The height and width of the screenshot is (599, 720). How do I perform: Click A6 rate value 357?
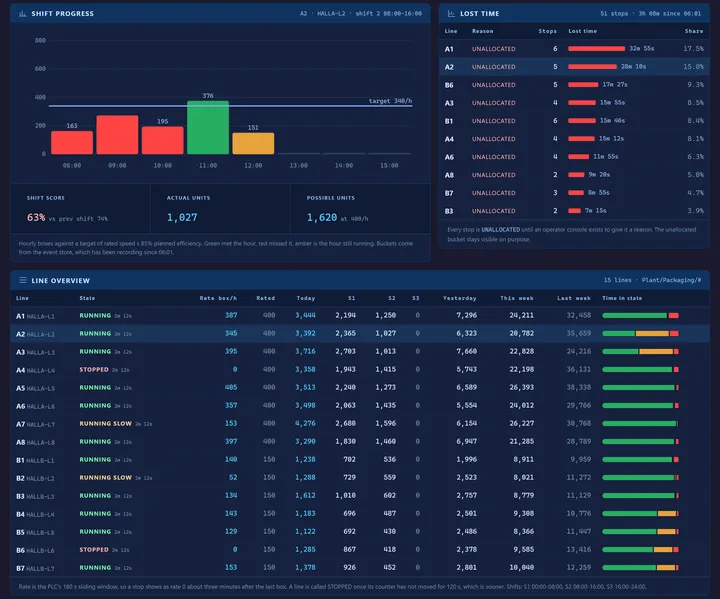(231, 406)
